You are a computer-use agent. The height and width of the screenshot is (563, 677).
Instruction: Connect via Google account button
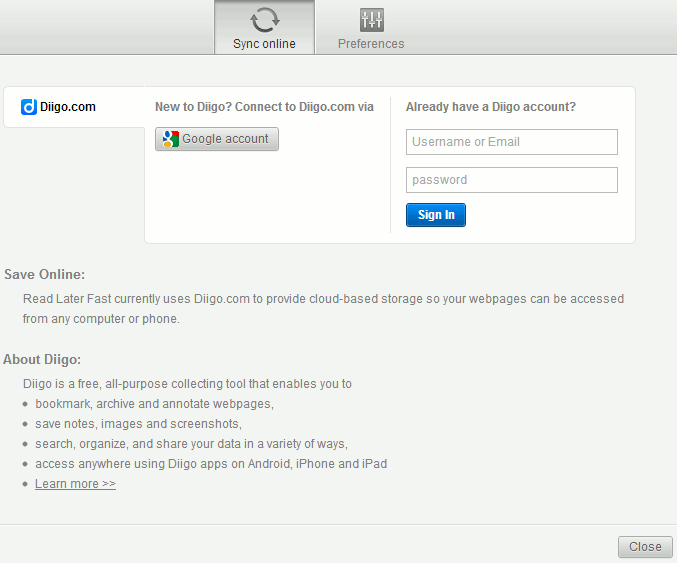(x=217, y=139)
